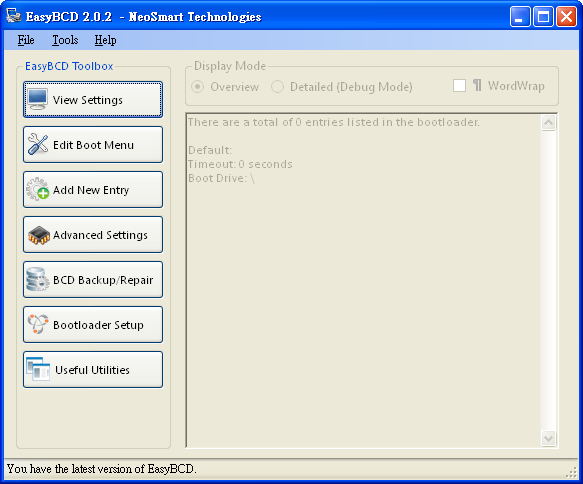Enable the WordWrap checkbox
Image resolution: width=583 pixels, height=484 pixels.
click(x=459, y=85)
